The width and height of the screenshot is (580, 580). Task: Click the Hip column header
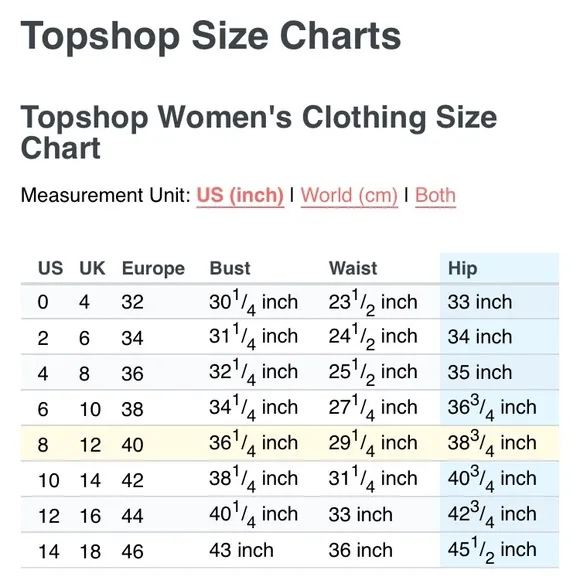(x=462, y=269)
